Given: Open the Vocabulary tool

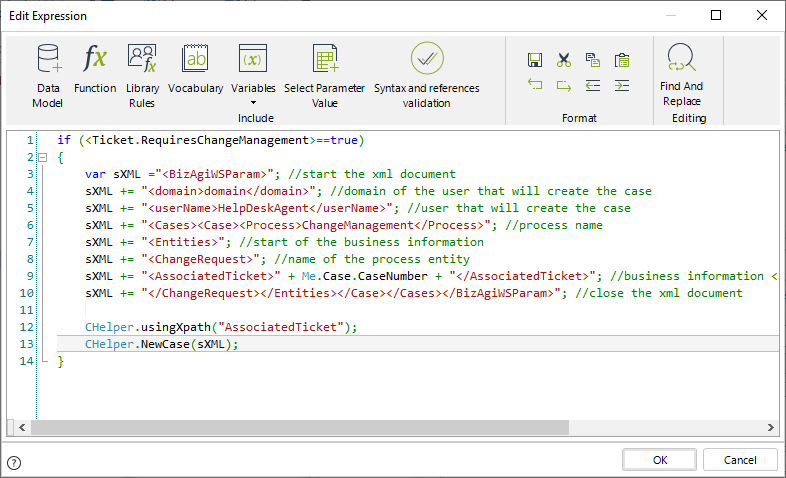Looking at the screenshot, I should coord(195,69).
